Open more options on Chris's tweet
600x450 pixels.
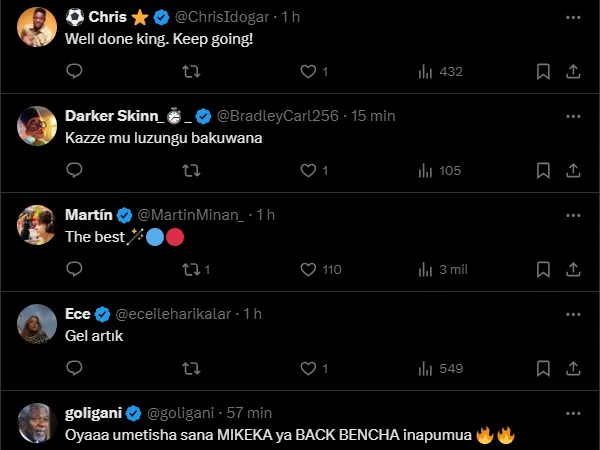(x=571, y=17)
